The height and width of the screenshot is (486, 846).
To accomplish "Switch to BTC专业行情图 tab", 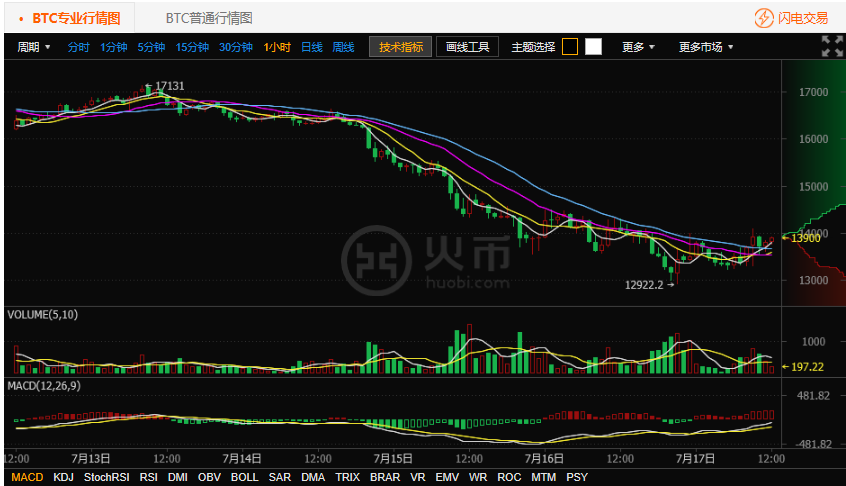I will [x=75, y=18].
